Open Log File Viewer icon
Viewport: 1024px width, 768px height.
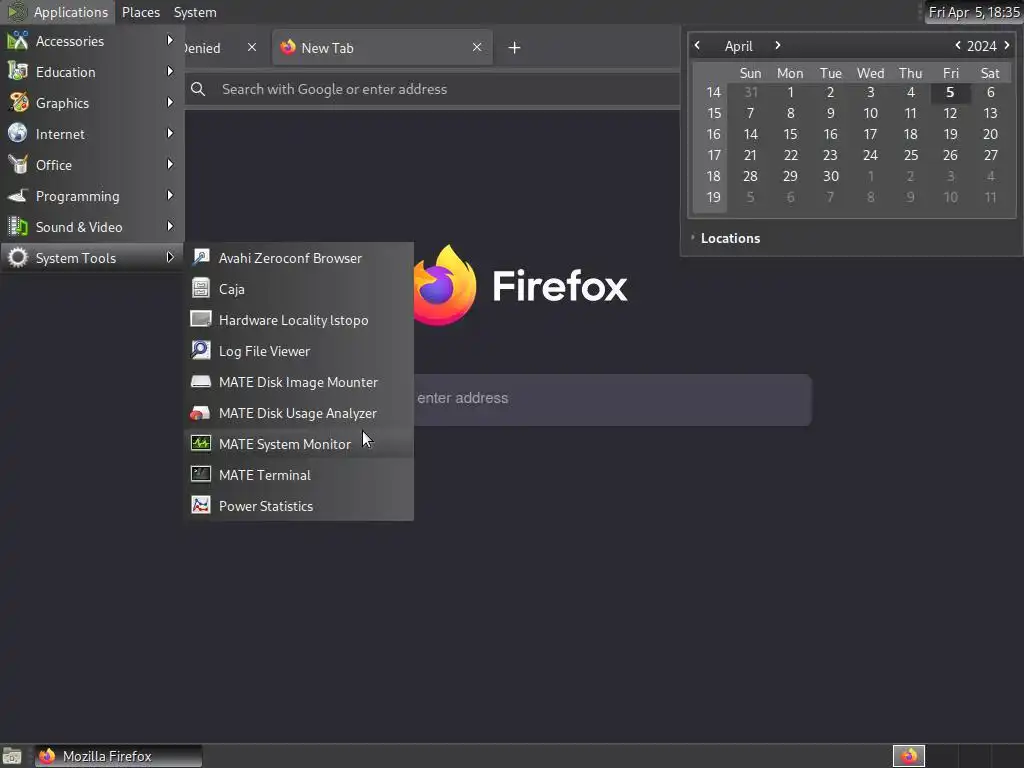200,350
